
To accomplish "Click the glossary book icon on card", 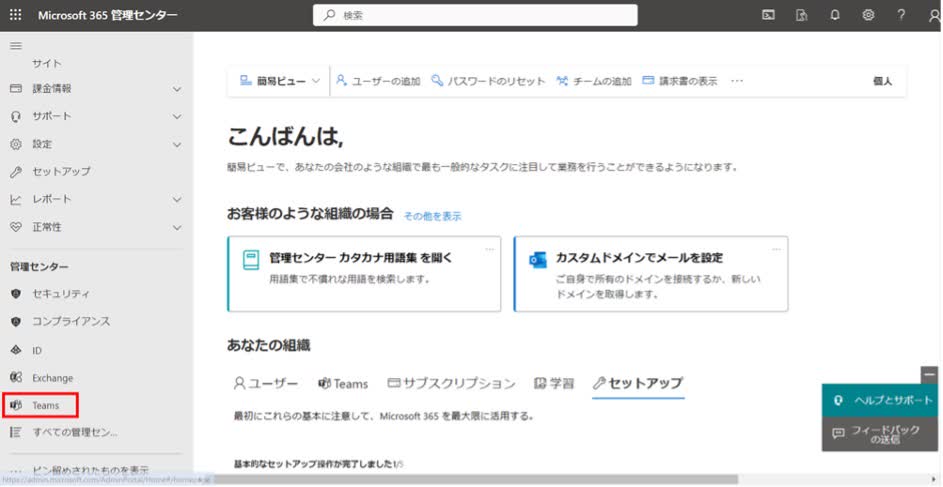I will [251, 260].
